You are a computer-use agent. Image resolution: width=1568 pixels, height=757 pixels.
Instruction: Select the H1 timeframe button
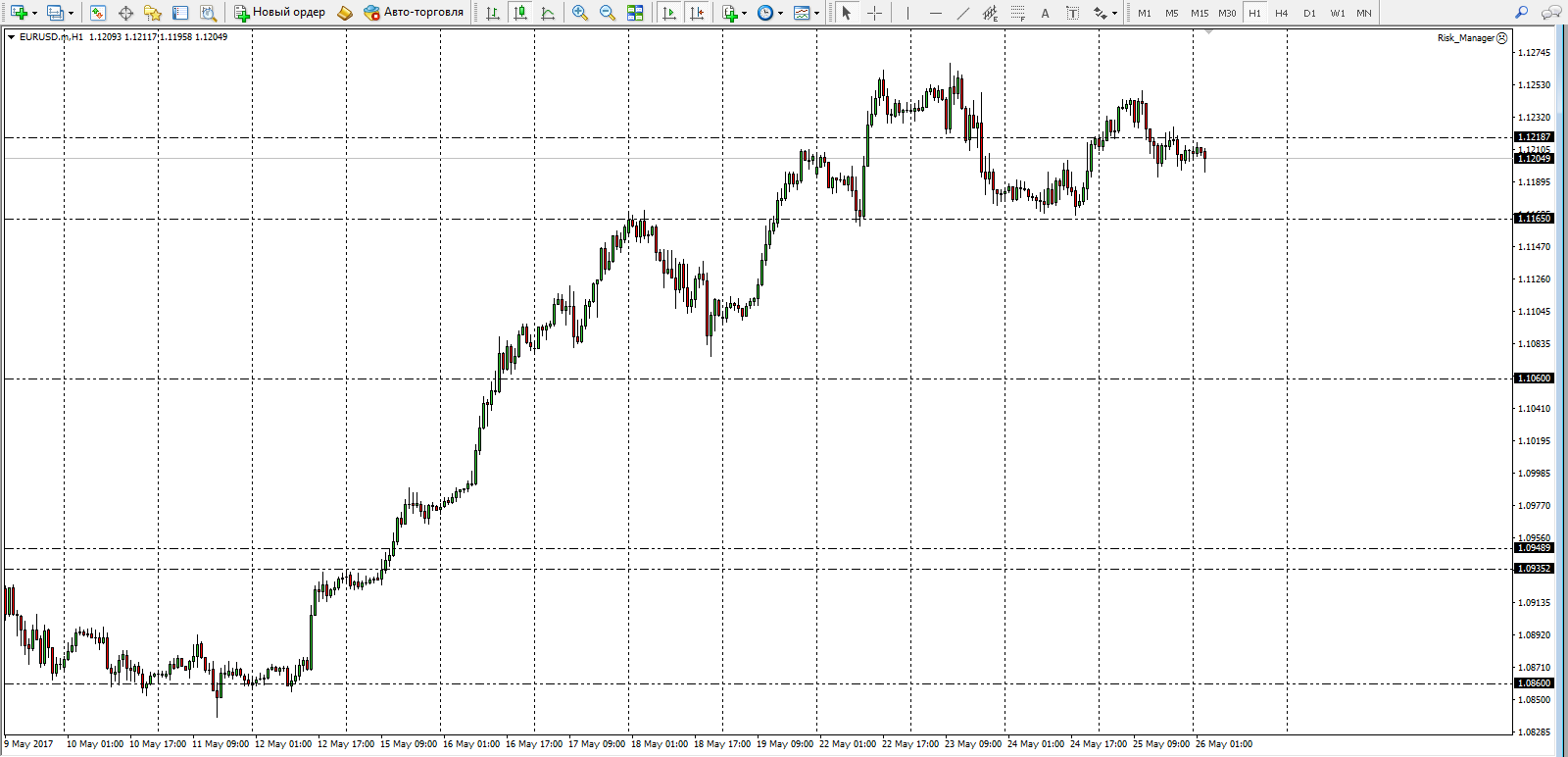(1254, 13)
